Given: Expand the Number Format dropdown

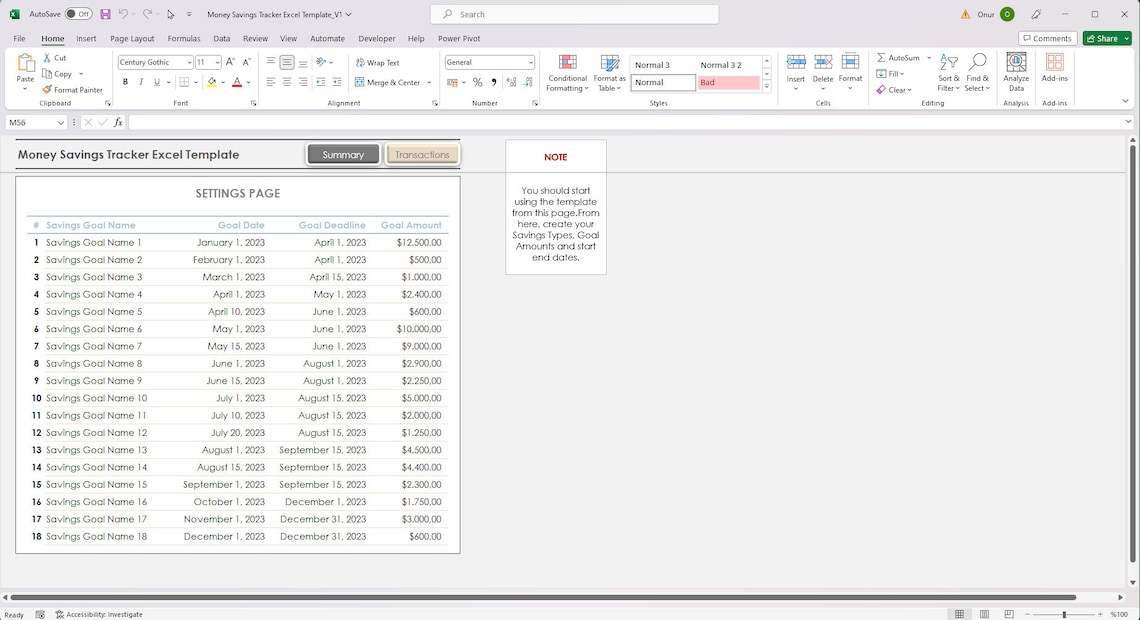Looking at the screenshot, I should point(528,61).
